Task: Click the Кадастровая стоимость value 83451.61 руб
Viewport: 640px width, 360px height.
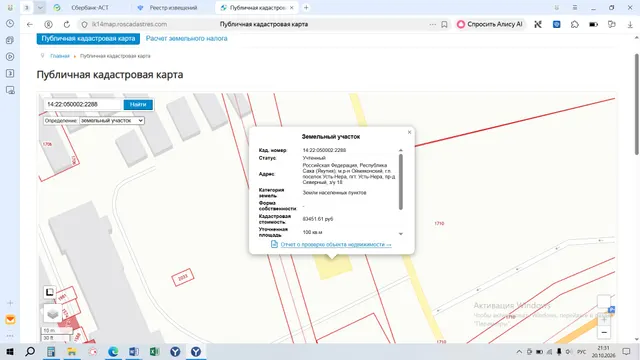Action: tap(318, 219)
